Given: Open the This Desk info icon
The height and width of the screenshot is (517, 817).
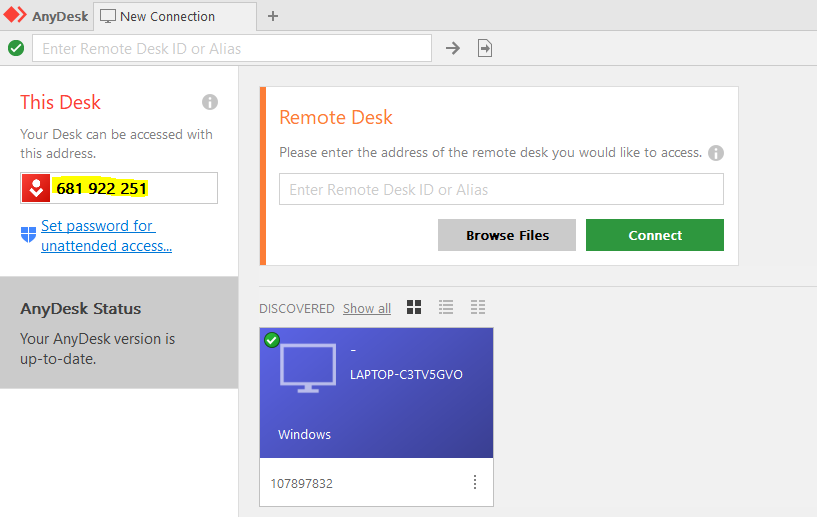Looking at the screenshot, I should (x=209, y=102).
